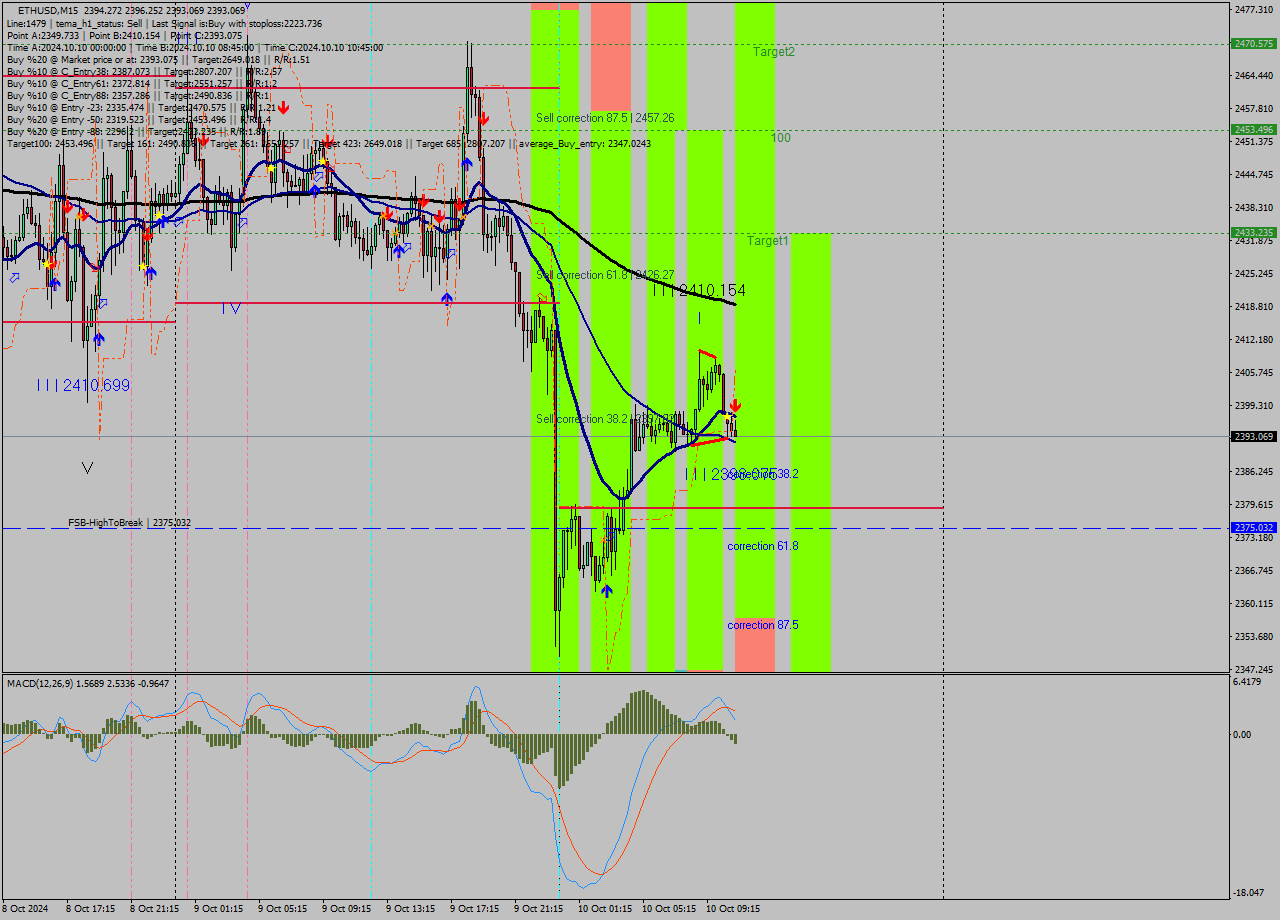Click the green 2433.235 price tag
The image size is (1280, 920).
(x=1254, y=233)
